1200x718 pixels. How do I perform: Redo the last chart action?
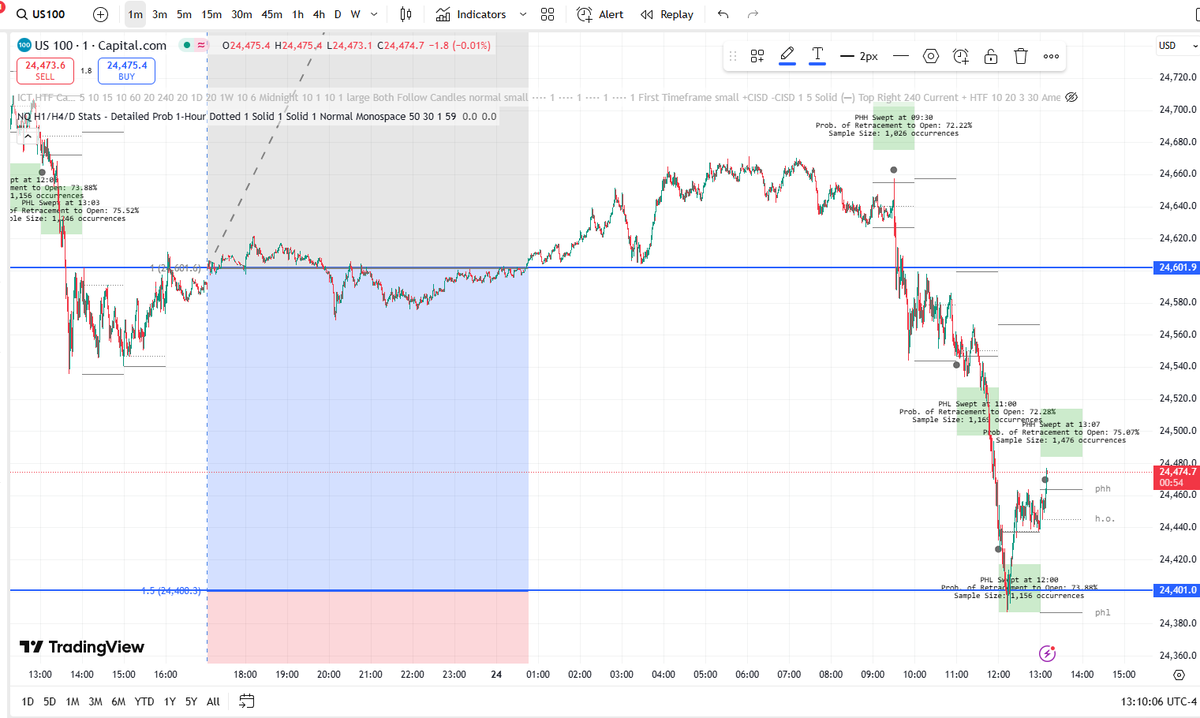[x=752, y=15]
